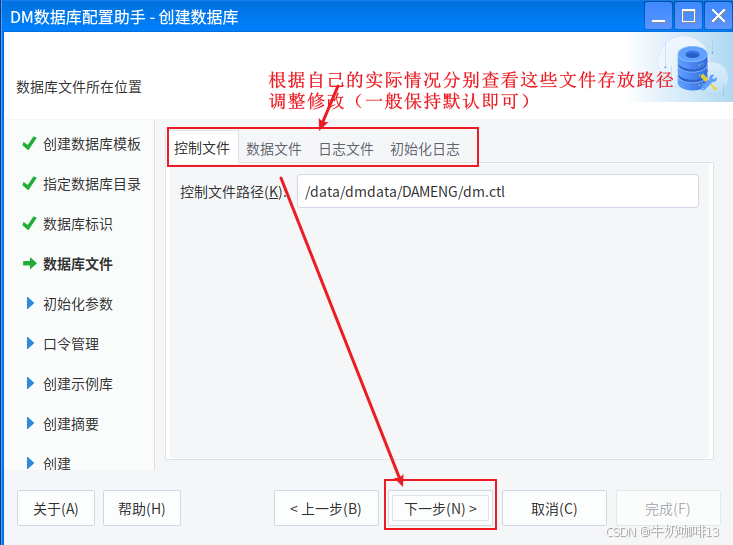Click green arrow beside 数据库文件
The image size is (733, 545).
coord(29,264)
